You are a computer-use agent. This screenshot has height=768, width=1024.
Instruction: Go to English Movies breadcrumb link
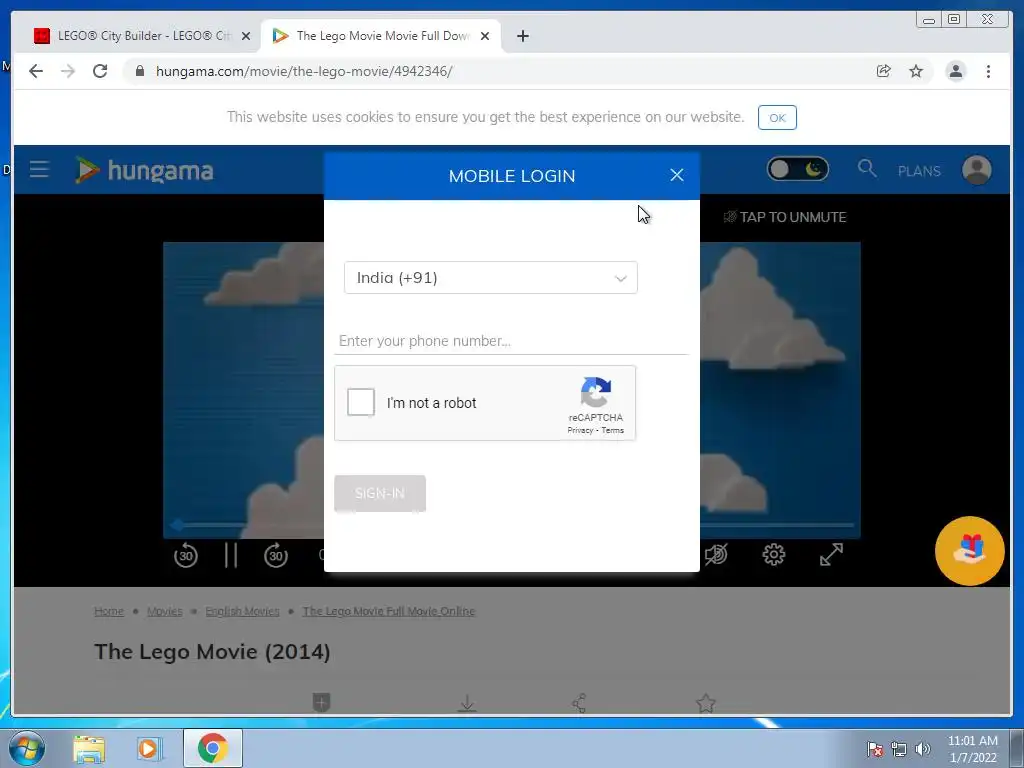click(242, 611)
